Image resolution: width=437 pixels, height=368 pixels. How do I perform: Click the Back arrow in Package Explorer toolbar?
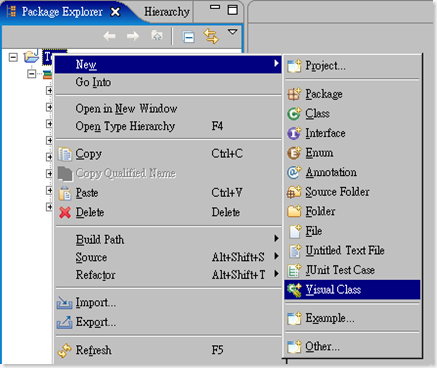tap(109, 36)
